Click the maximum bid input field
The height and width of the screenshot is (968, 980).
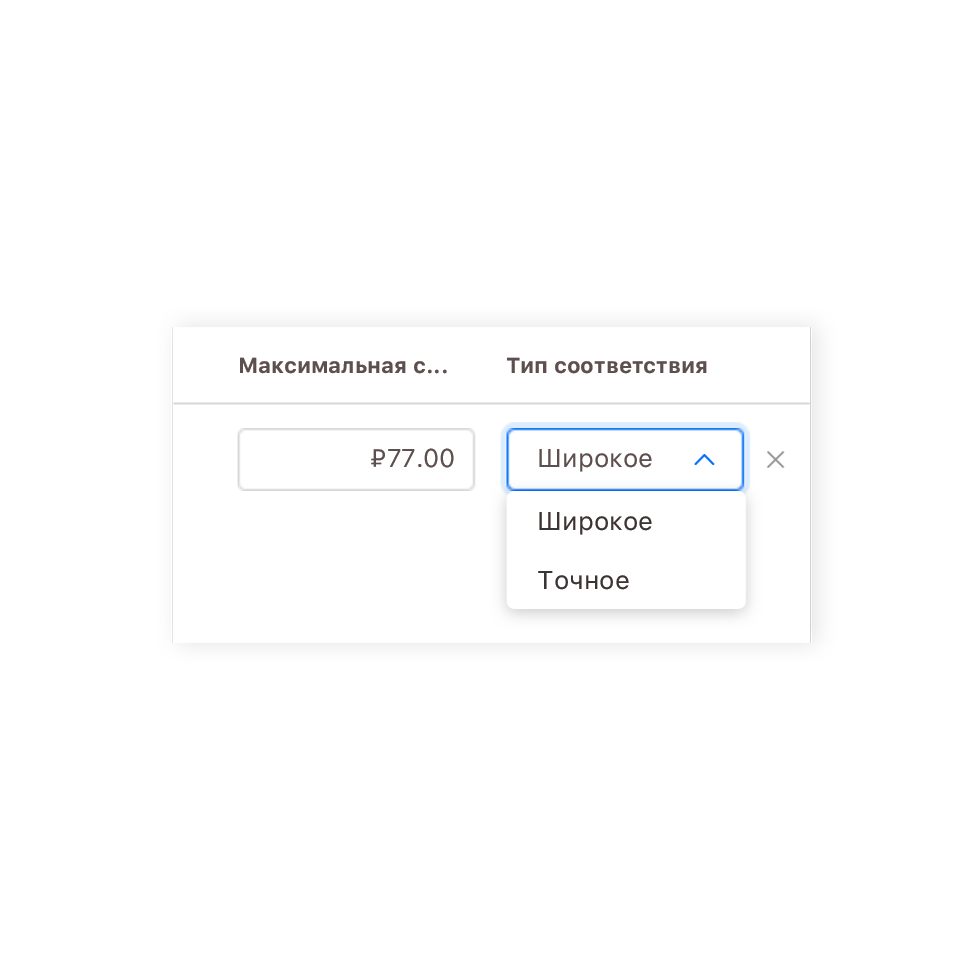pos(356,460)
